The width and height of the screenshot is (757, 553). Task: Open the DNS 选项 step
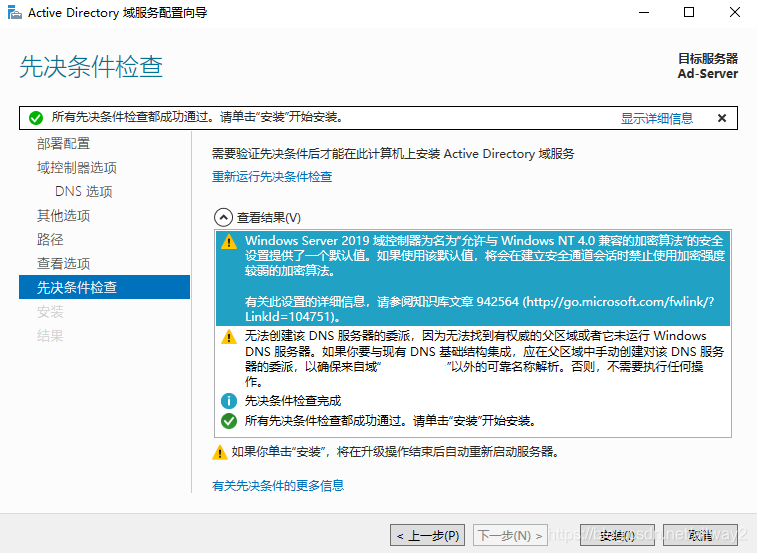[x=84, y=192]
